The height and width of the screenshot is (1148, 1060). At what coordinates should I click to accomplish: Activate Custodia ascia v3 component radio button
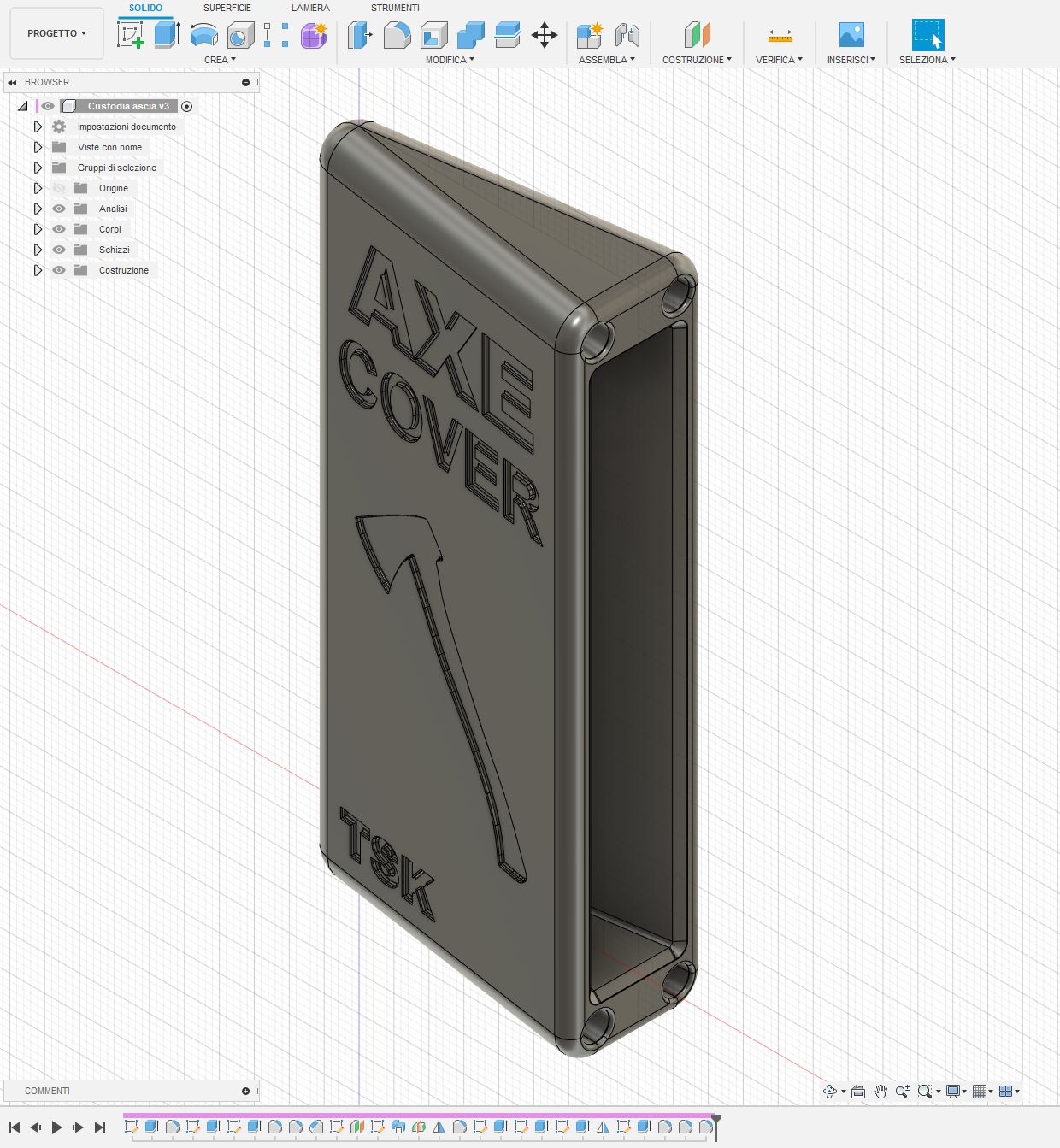(x=187, y=106)
